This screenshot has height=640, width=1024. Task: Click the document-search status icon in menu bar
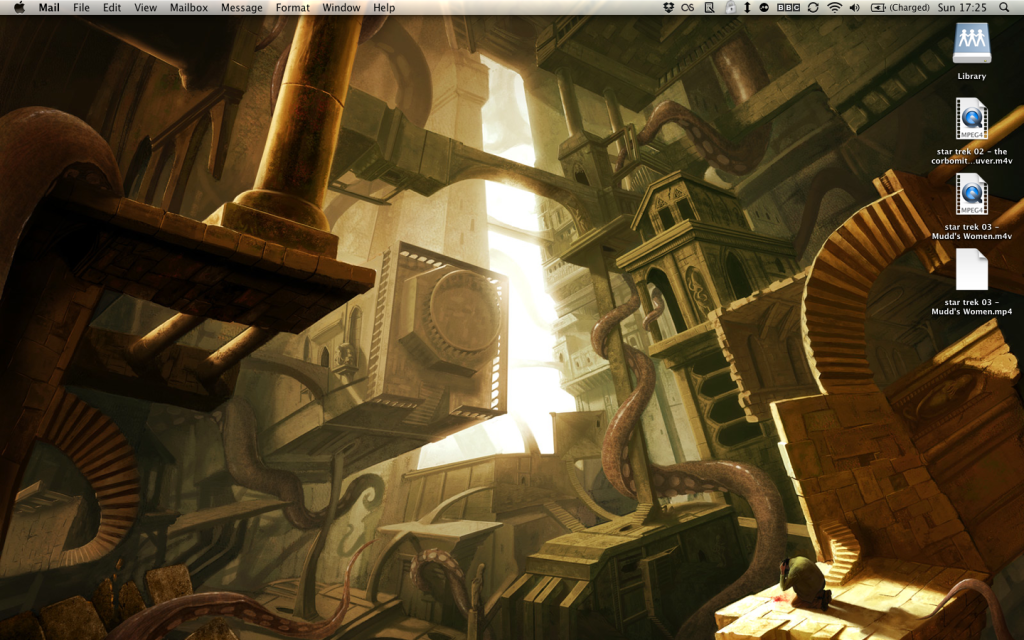point(709,7)
